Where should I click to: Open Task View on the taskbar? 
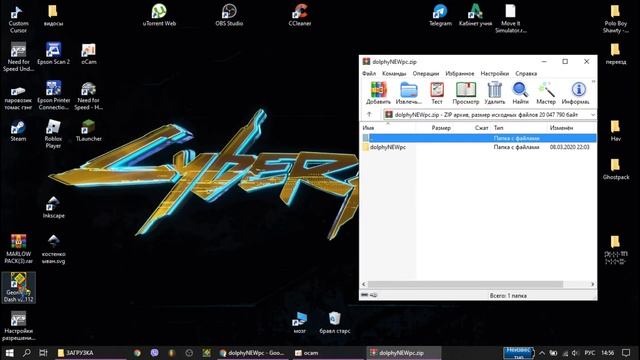(43, 353)
